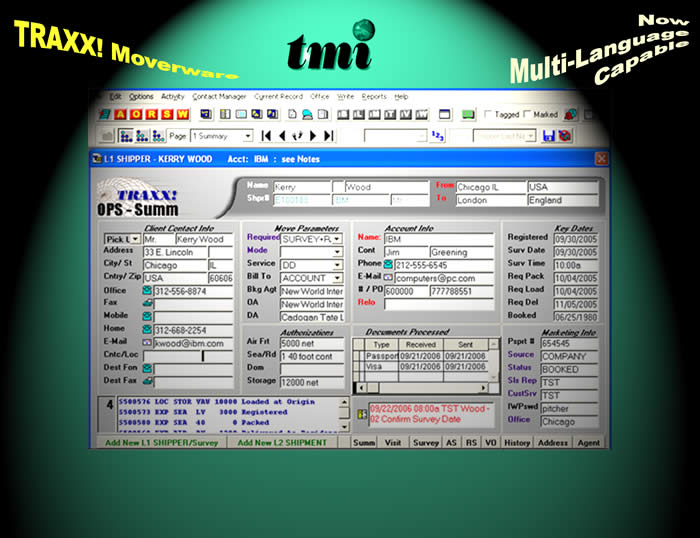Switch to the History tab

(x=517, y=442)
